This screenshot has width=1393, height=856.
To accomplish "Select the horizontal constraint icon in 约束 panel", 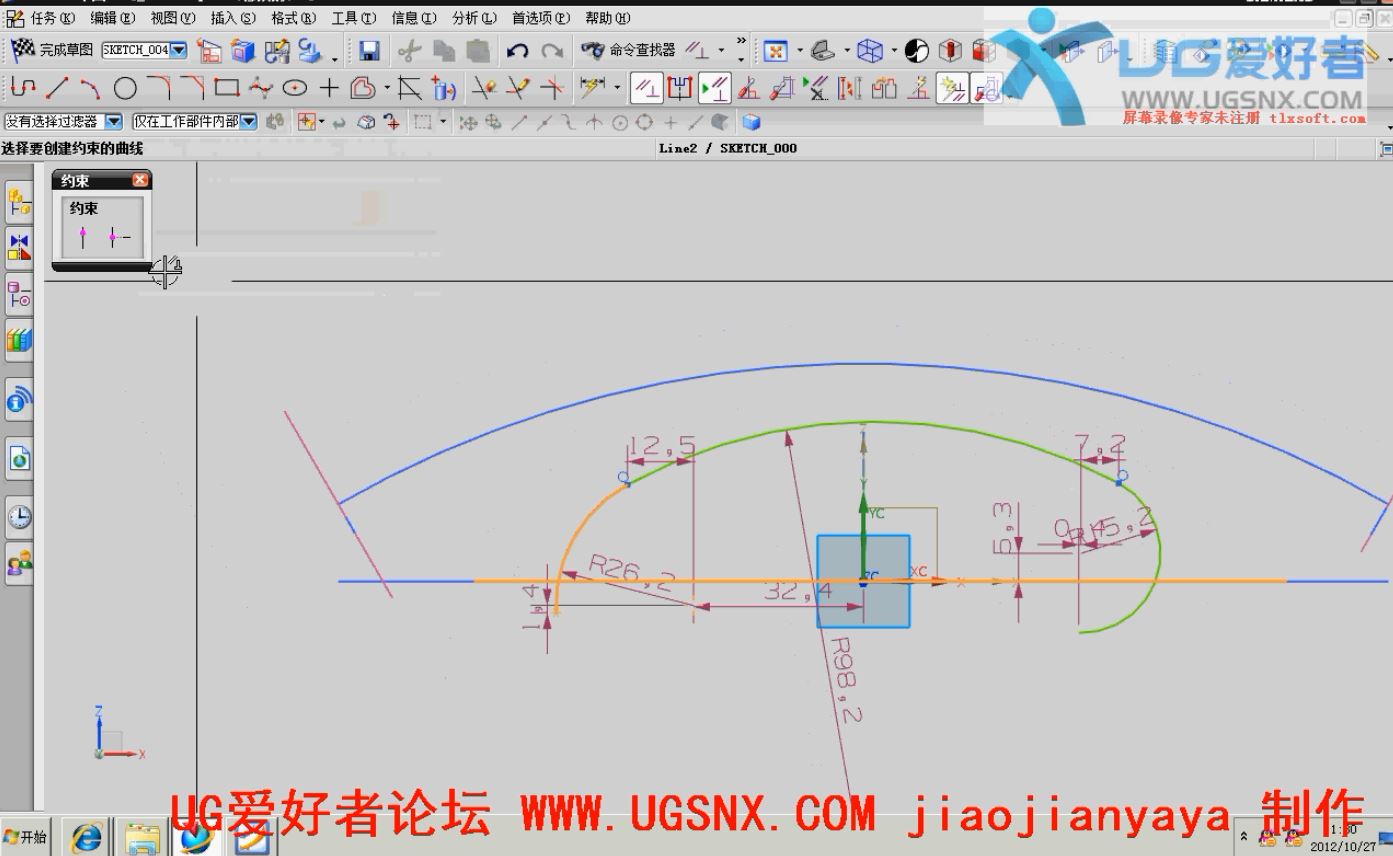I will pyautogui.click(x=118, y=238).
